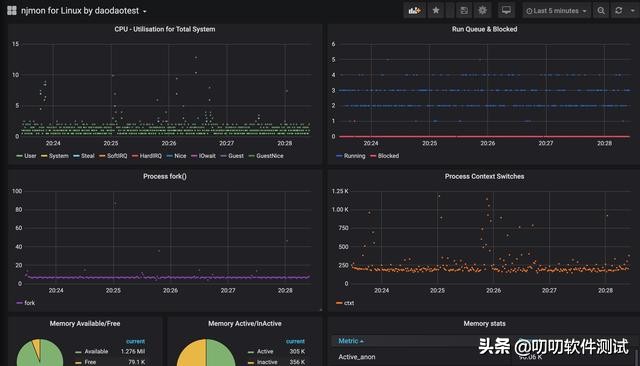Open the Memory Active/InActive panel menu
640x366 pixels.
point(244,324)
